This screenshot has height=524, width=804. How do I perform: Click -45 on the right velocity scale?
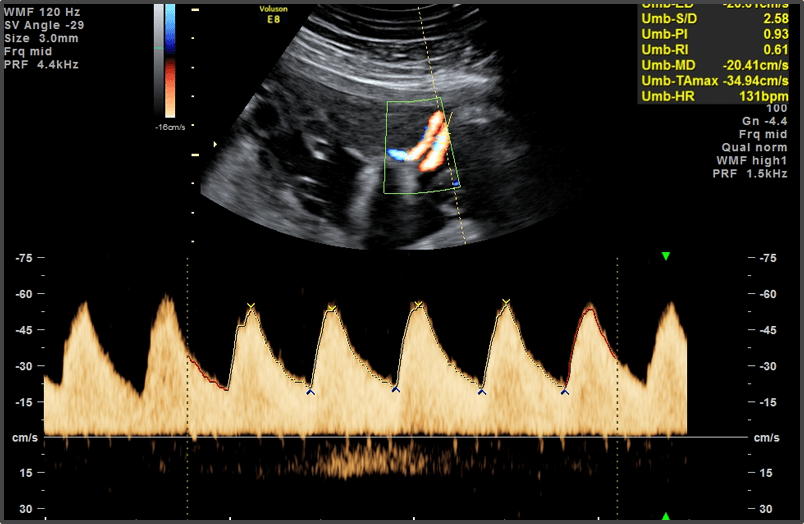click(x=768, y=330)
